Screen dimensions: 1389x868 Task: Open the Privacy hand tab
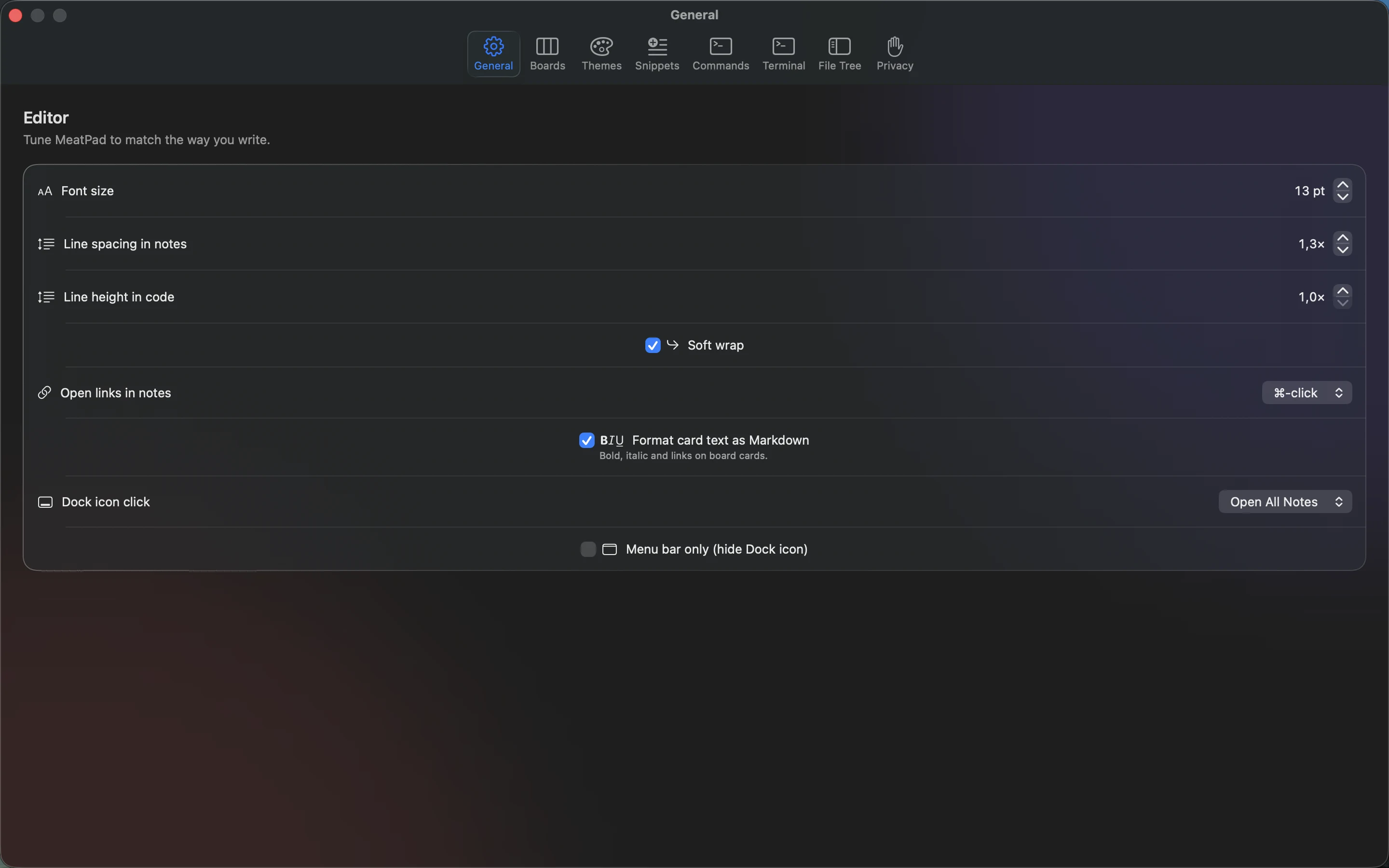[894, 54]
